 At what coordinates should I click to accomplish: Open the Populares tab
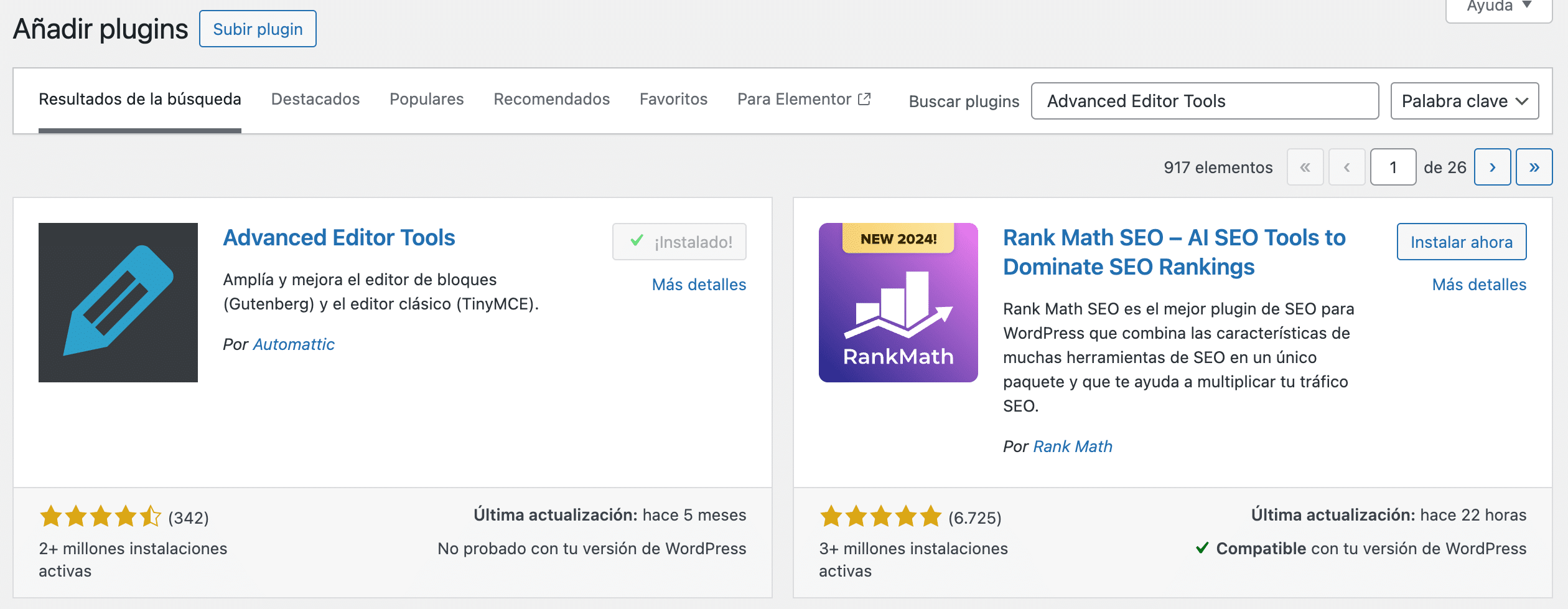(426, 100)
